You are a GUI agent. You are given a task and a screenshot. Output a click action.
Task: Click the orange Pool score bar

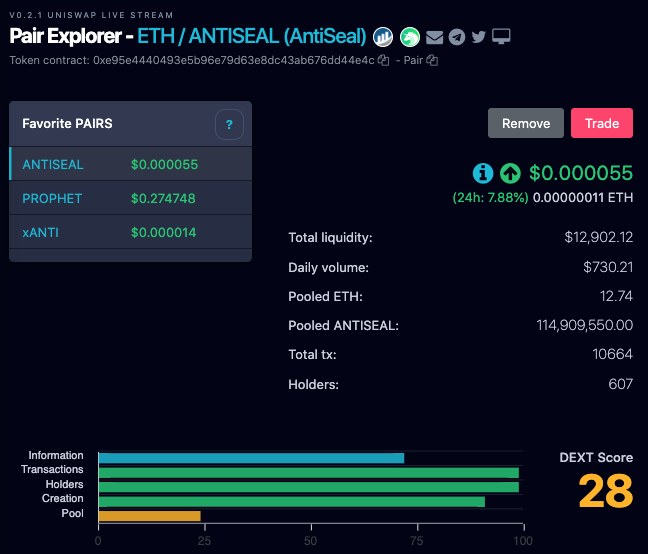(x=150, y=516)
